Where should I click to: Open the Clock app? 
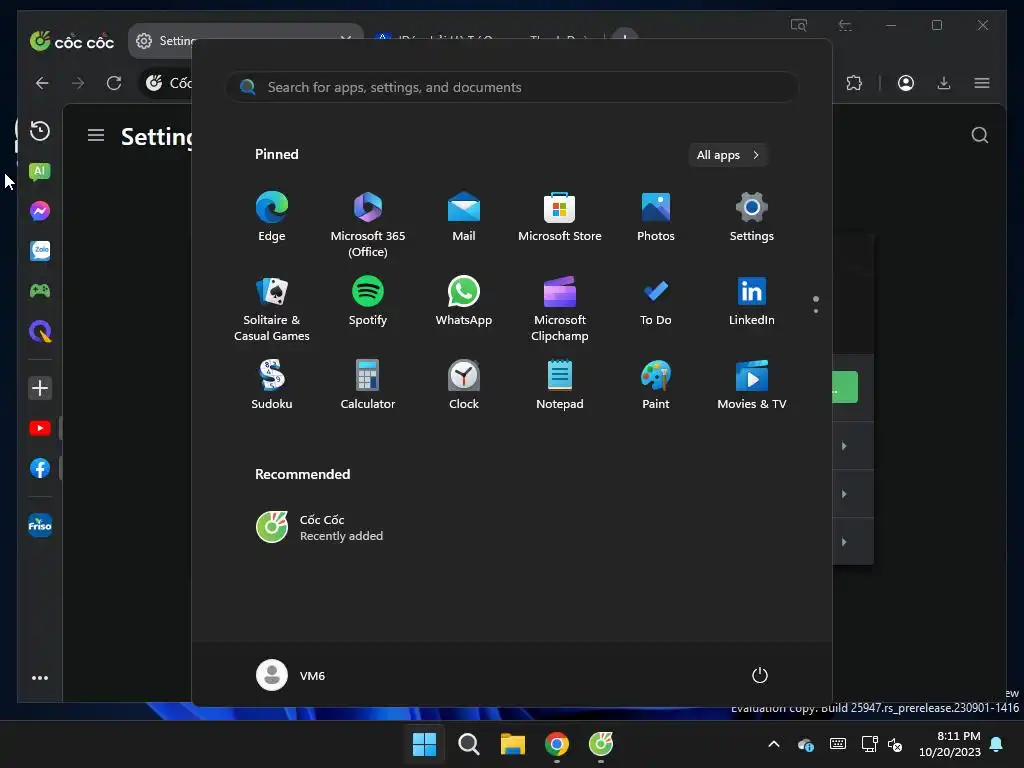pos(464,385)
